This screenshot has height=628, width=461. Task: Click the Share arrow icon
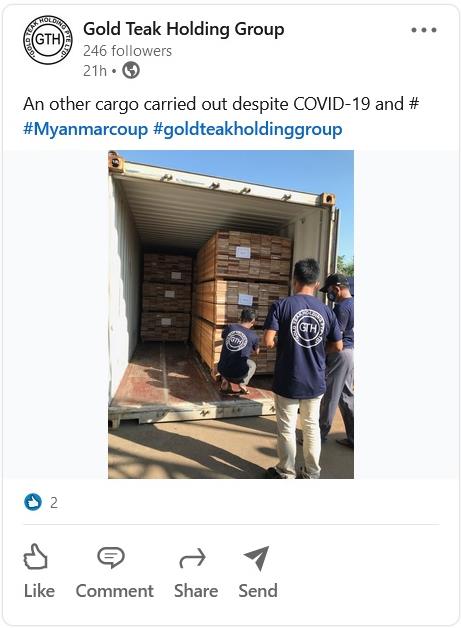pyautogui.click(x=193, y=558)
